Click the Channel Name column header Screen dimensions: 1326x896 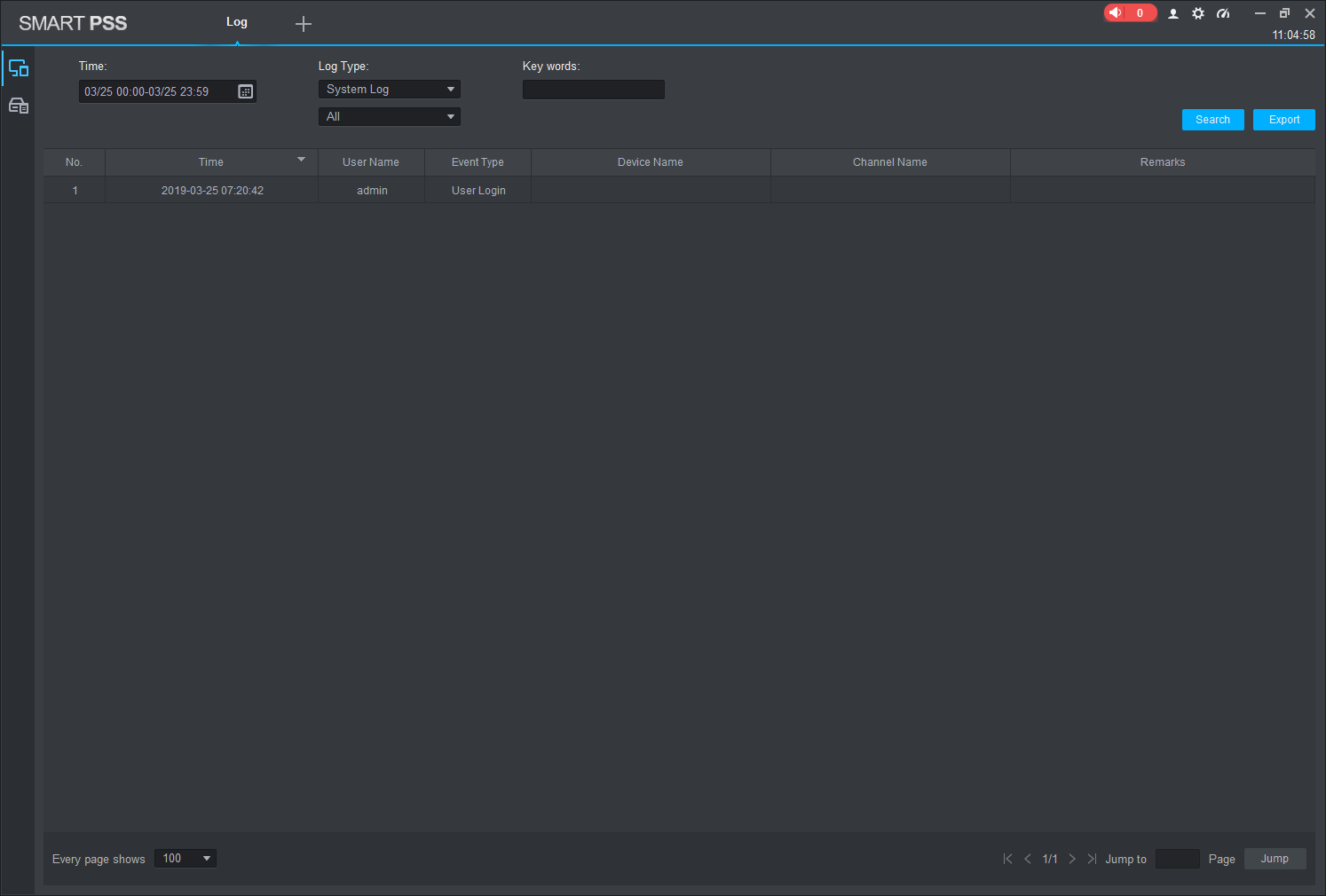point(890,162)
